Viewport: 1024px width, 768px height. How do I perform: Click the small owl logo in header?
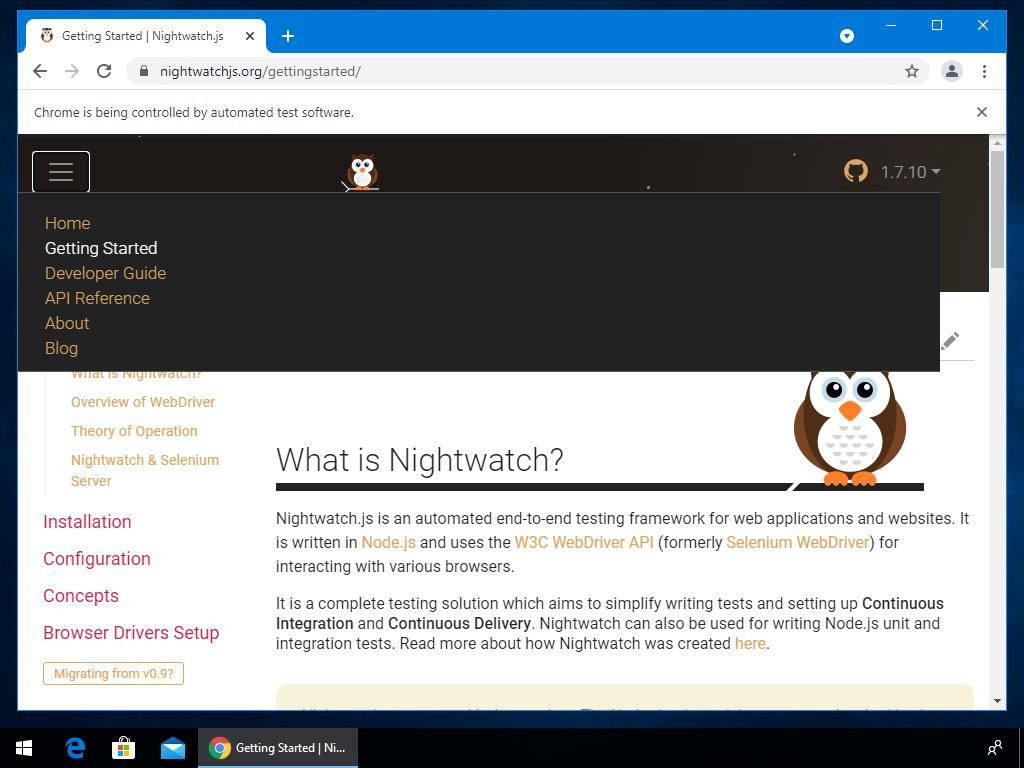(x=361, y=172)
